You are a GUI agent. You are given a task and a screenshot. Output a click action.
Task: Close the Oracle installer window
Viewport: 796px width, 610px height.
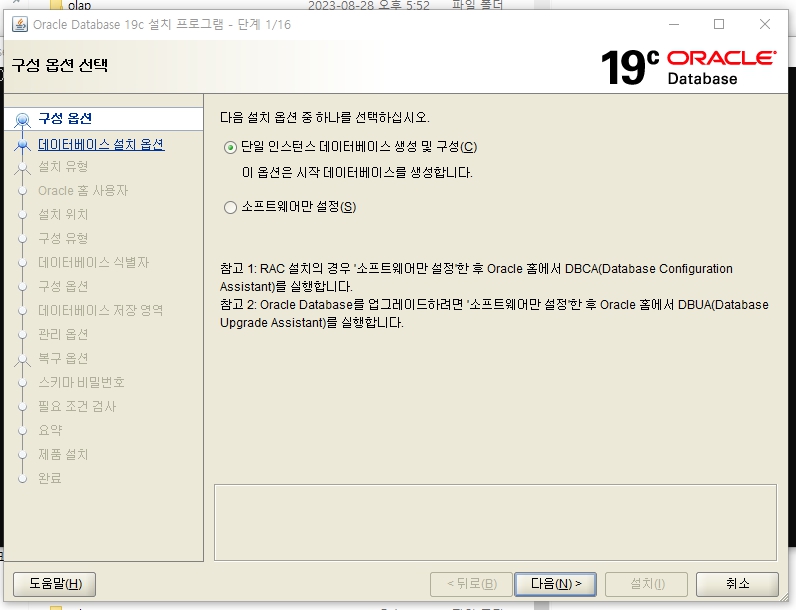(x=765, y=24)
